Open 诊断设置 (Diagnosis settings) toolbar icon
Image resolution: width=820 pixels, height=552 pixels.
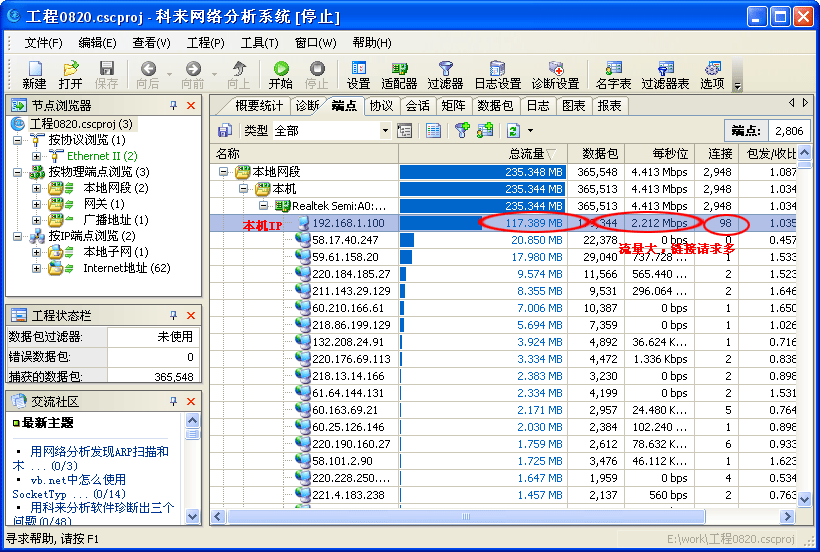[555, 75]
